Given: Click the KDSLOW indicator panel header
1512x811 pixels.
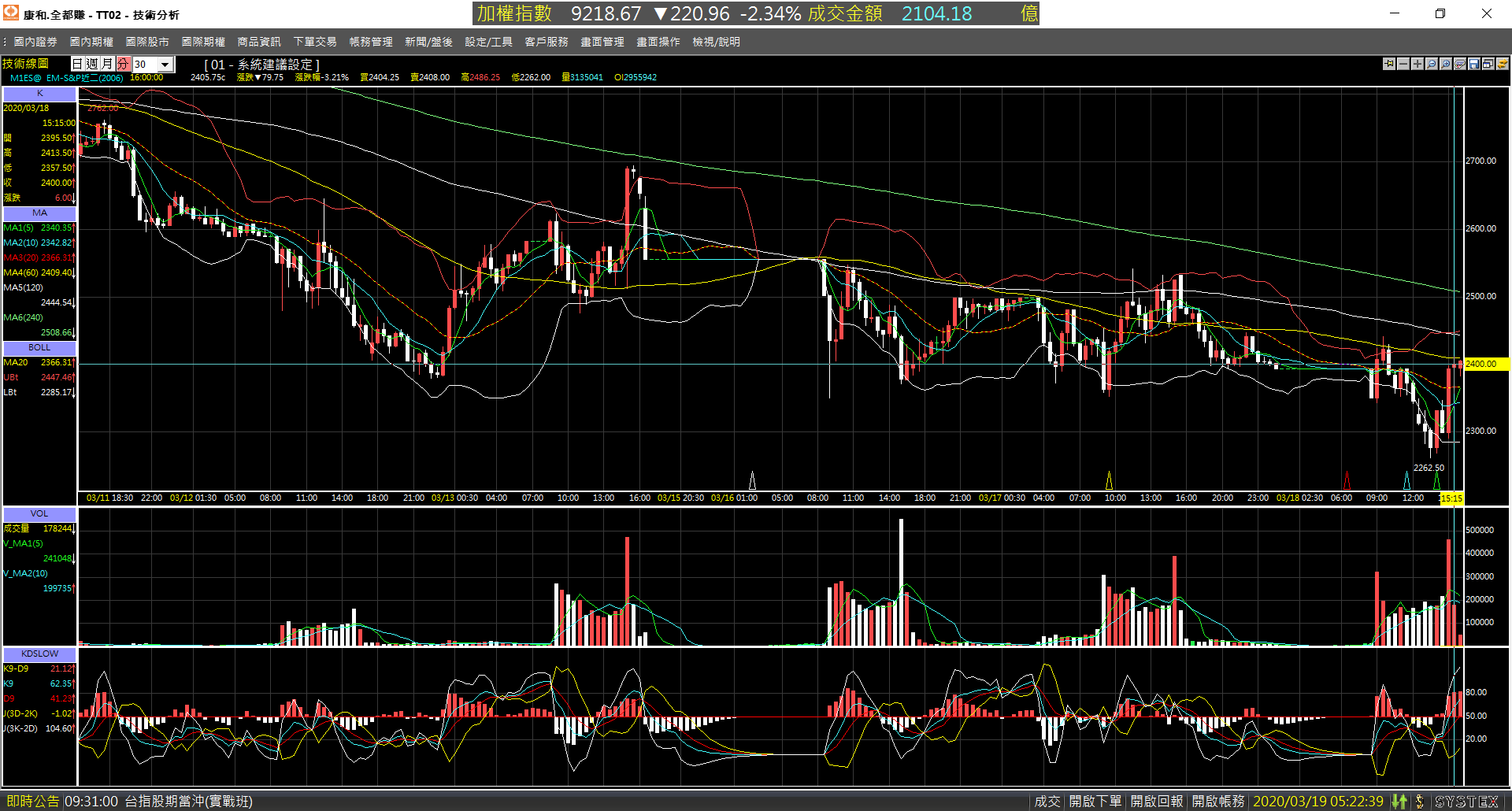Looking at the screenshot, I should click(x=39, y=654).
